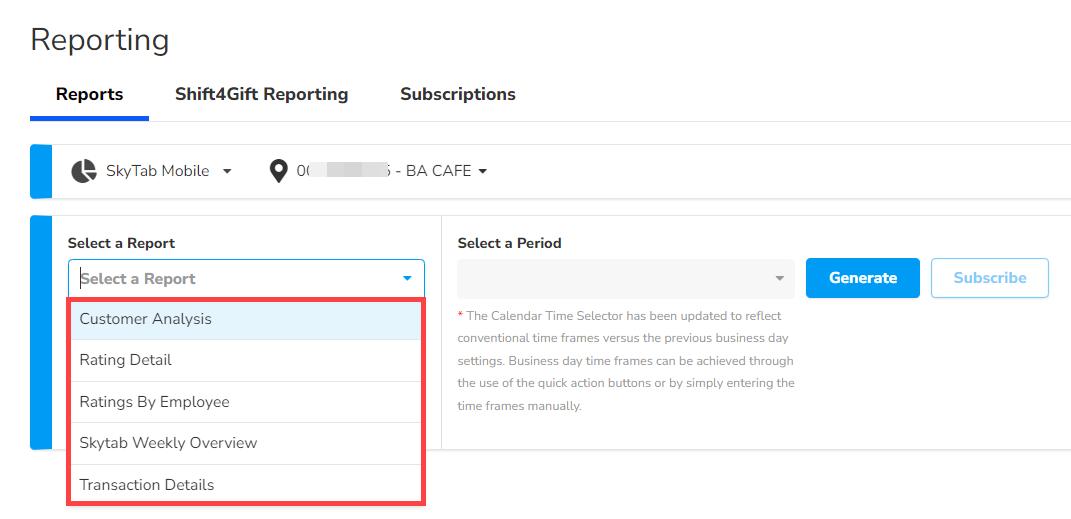Image resolution: width=1071 pixels, height=519 pixels.
Task: Click the gray arrow in the period selector
Action: point(780,279)
